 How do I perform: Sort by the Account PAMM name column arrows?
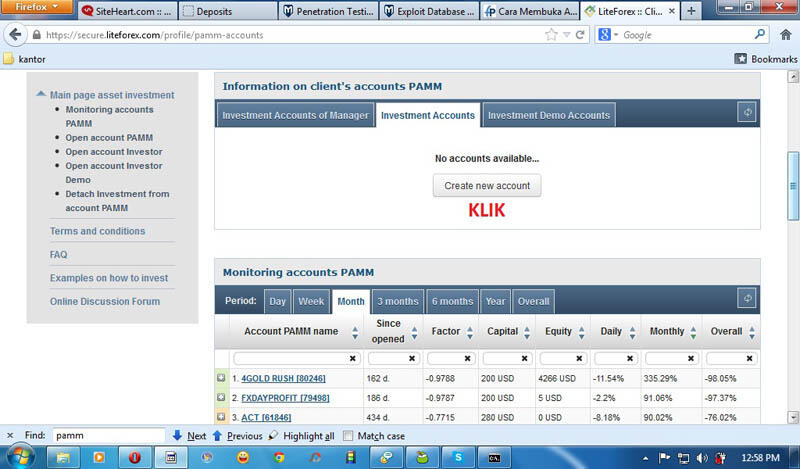pos(355,333)
